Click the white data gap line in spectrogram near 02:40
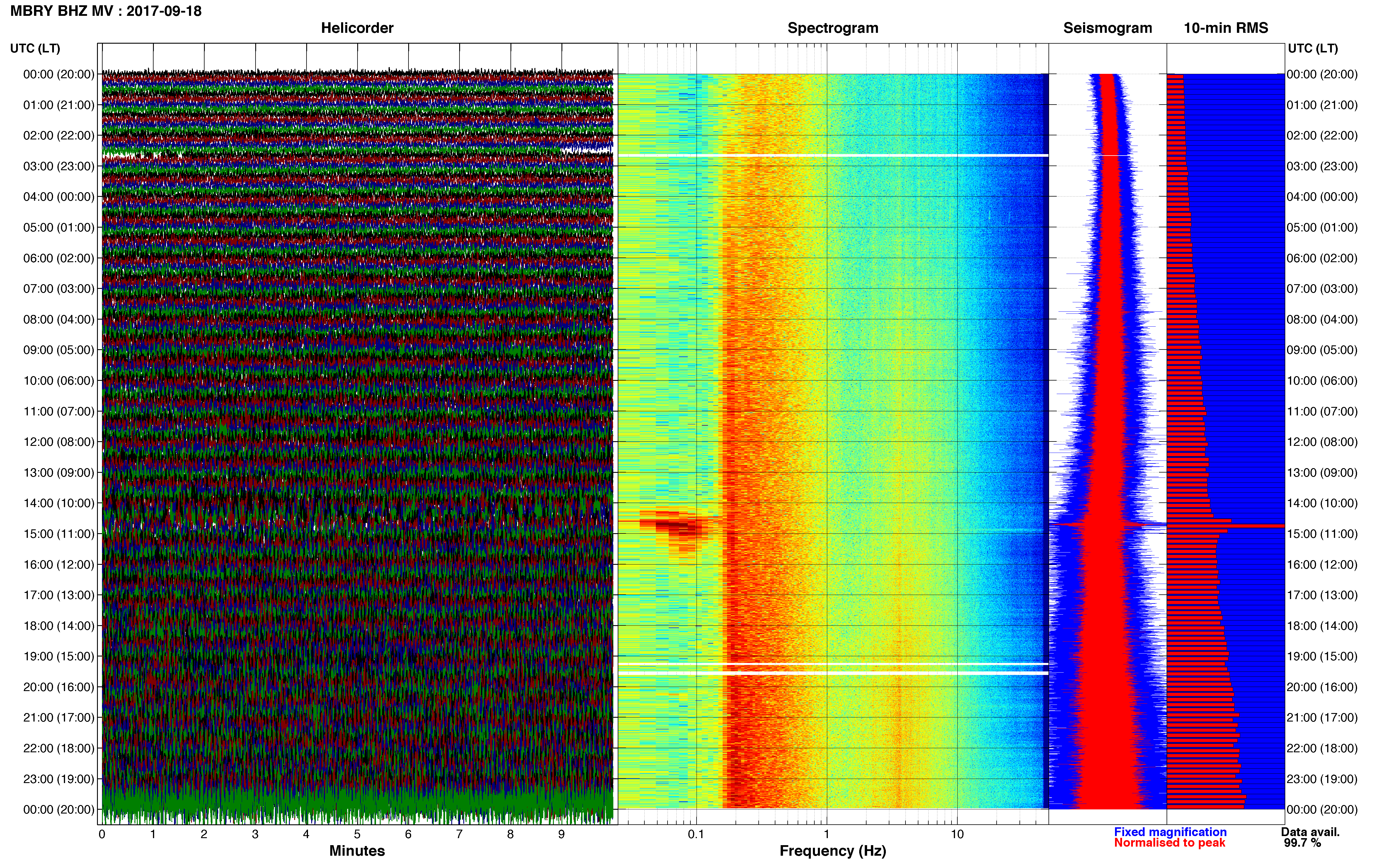 coord(833,156)
